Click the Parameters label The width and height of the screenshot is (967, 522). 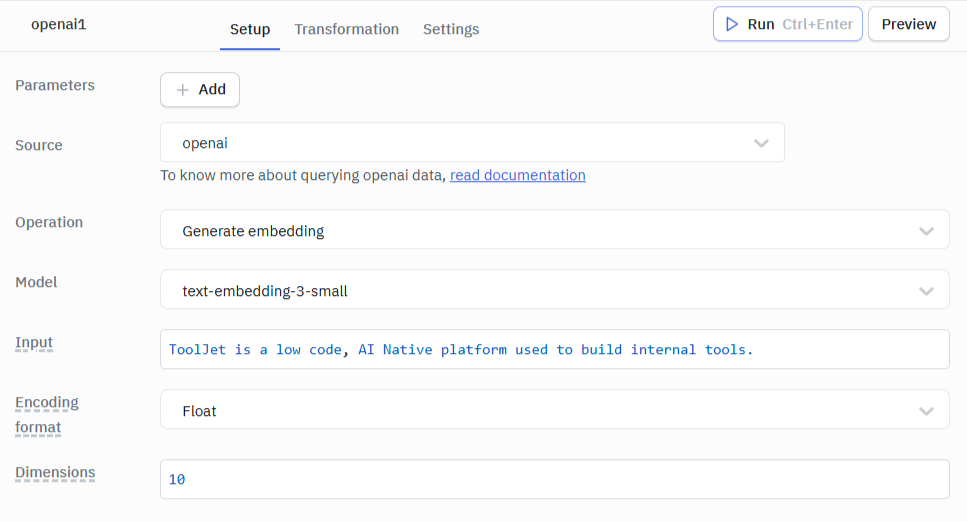55,85
